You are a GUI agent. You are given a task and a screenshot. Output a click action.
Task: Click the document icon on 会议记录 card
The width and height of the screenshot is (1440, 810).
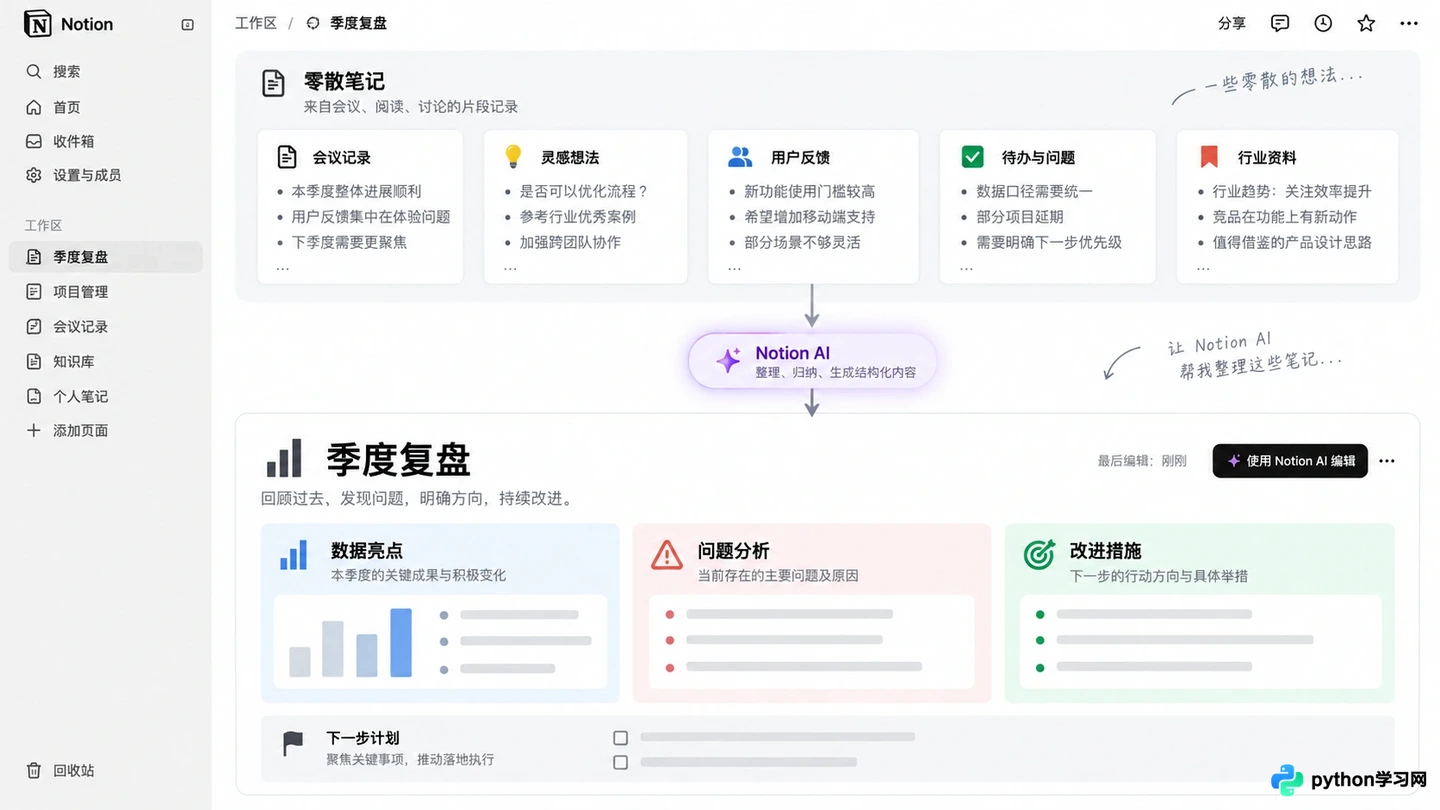click(287, 157)
